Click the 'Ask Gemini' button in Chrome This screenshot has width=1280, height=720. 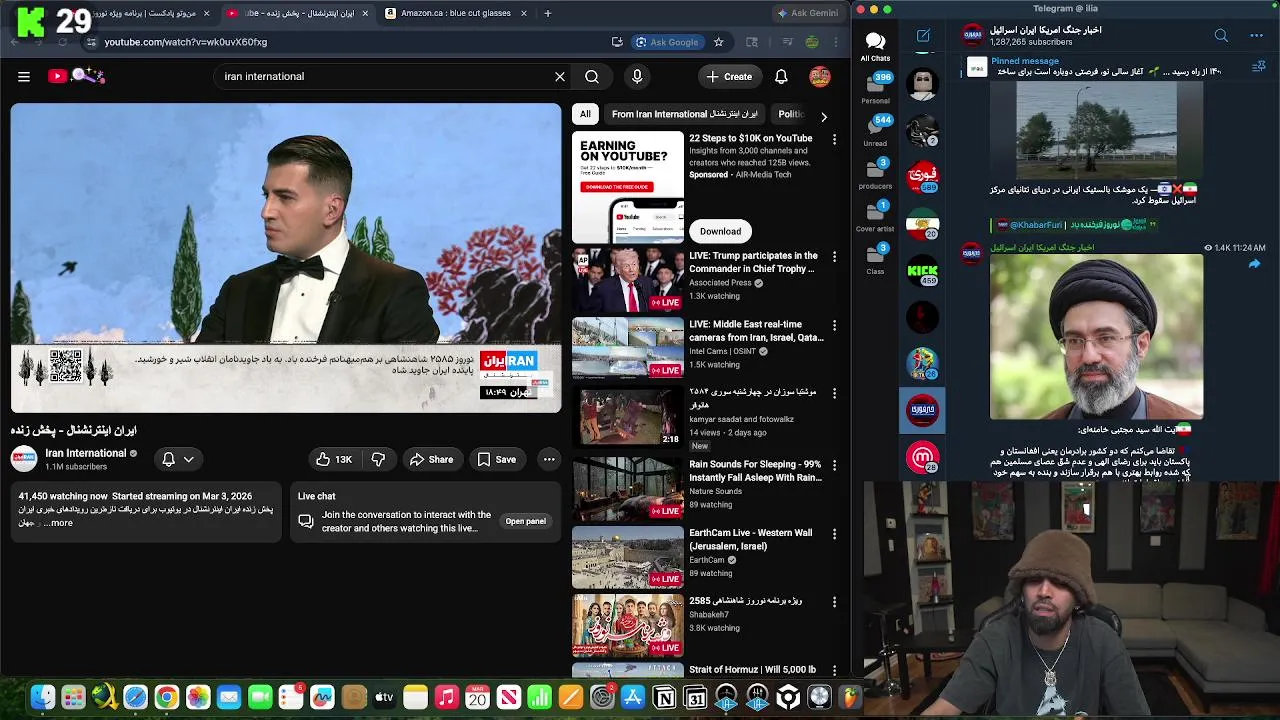807,13
